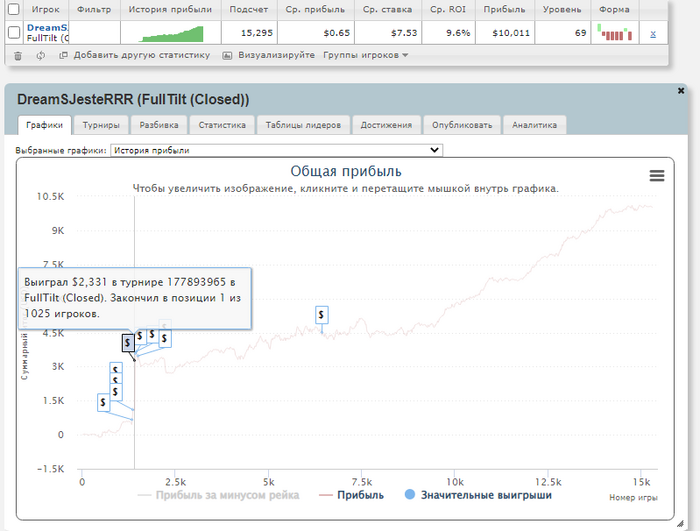Open the Турниры tab
This screenshot has height=531, width=700.
(x=101, y=125)
